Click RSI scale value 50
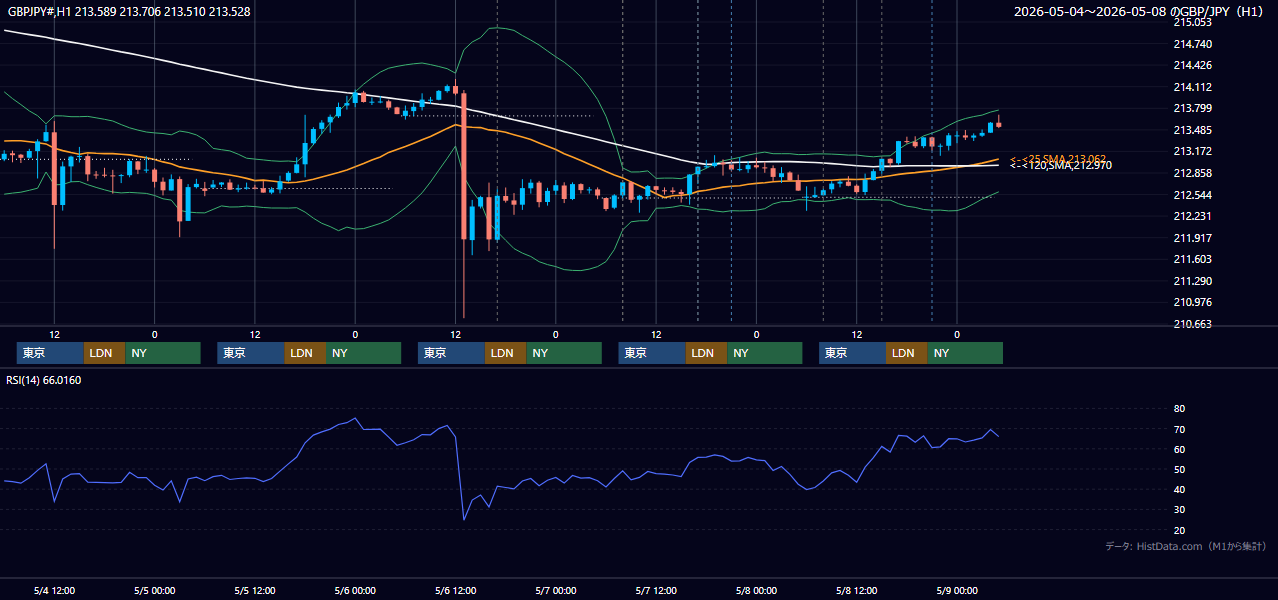The width and height of the screenshot is (1278, 600). (1179, 469)
